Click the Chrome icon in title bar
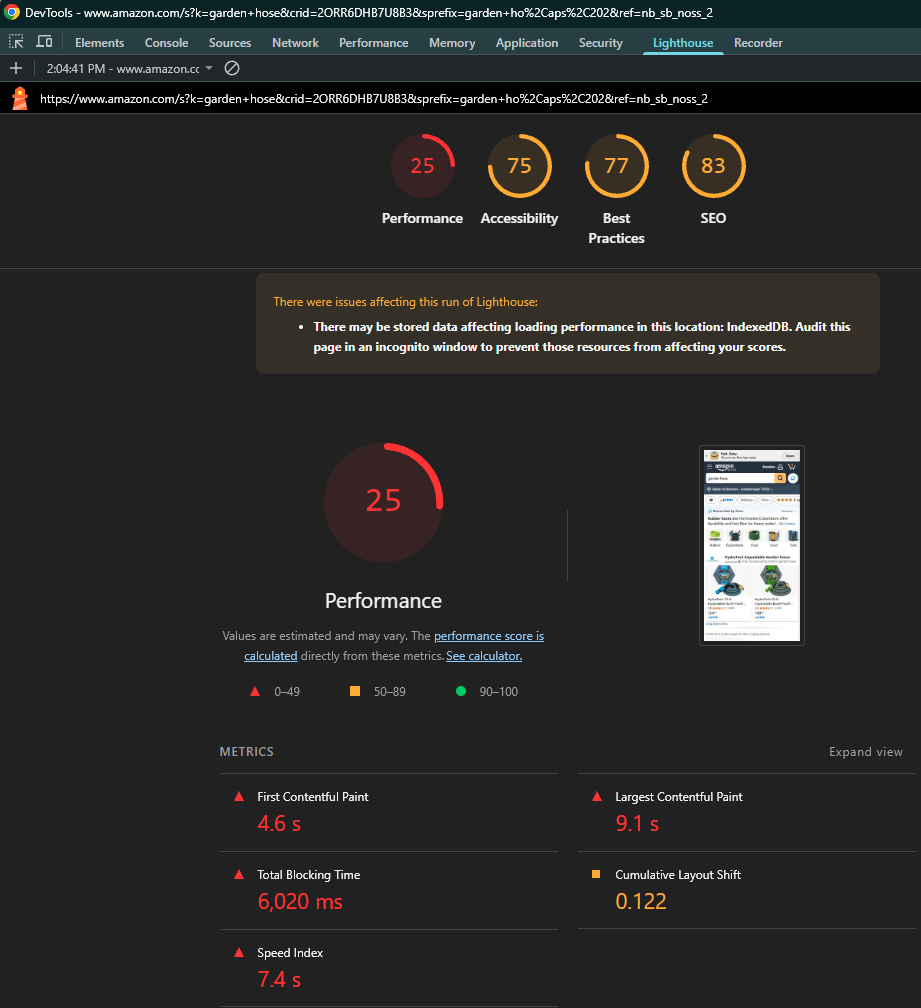 coord(12,12)
